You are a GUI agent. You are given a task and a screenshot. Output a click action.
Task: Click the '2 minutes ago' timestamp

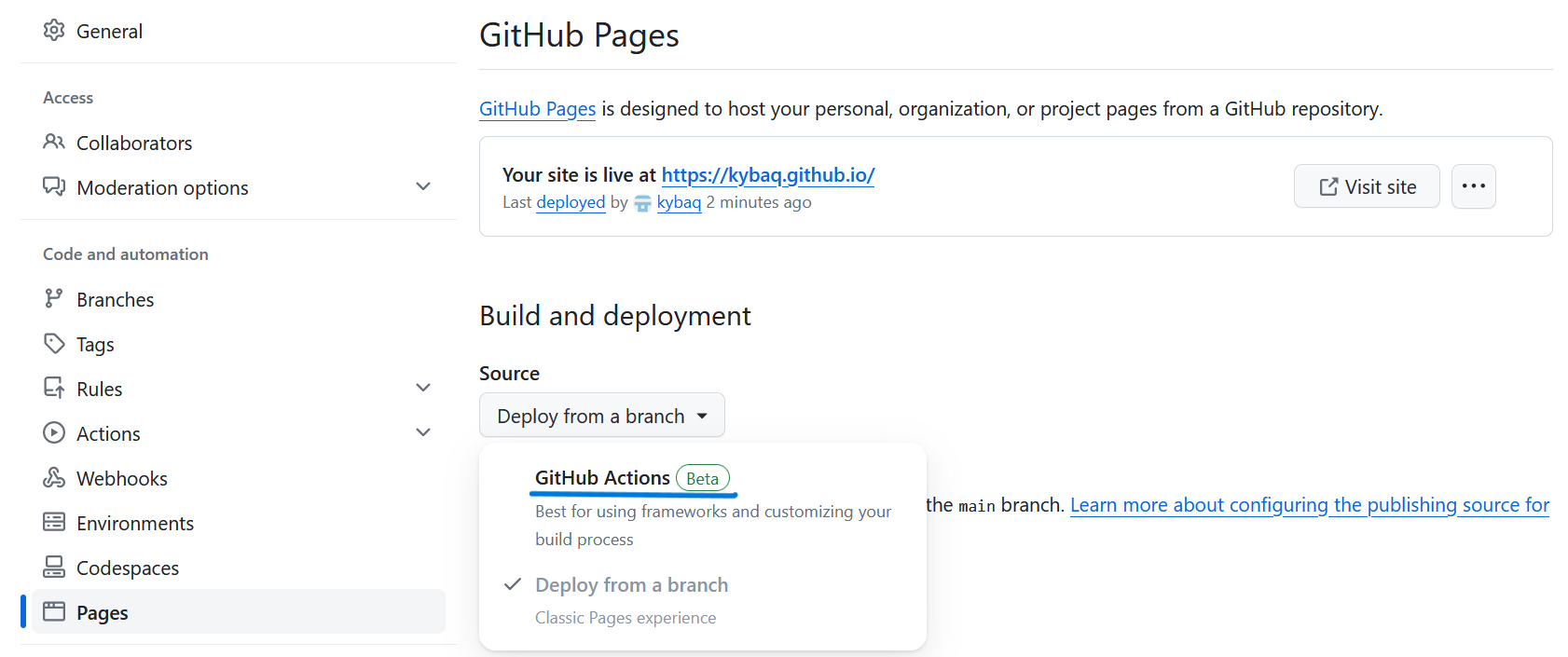point(759,202)
